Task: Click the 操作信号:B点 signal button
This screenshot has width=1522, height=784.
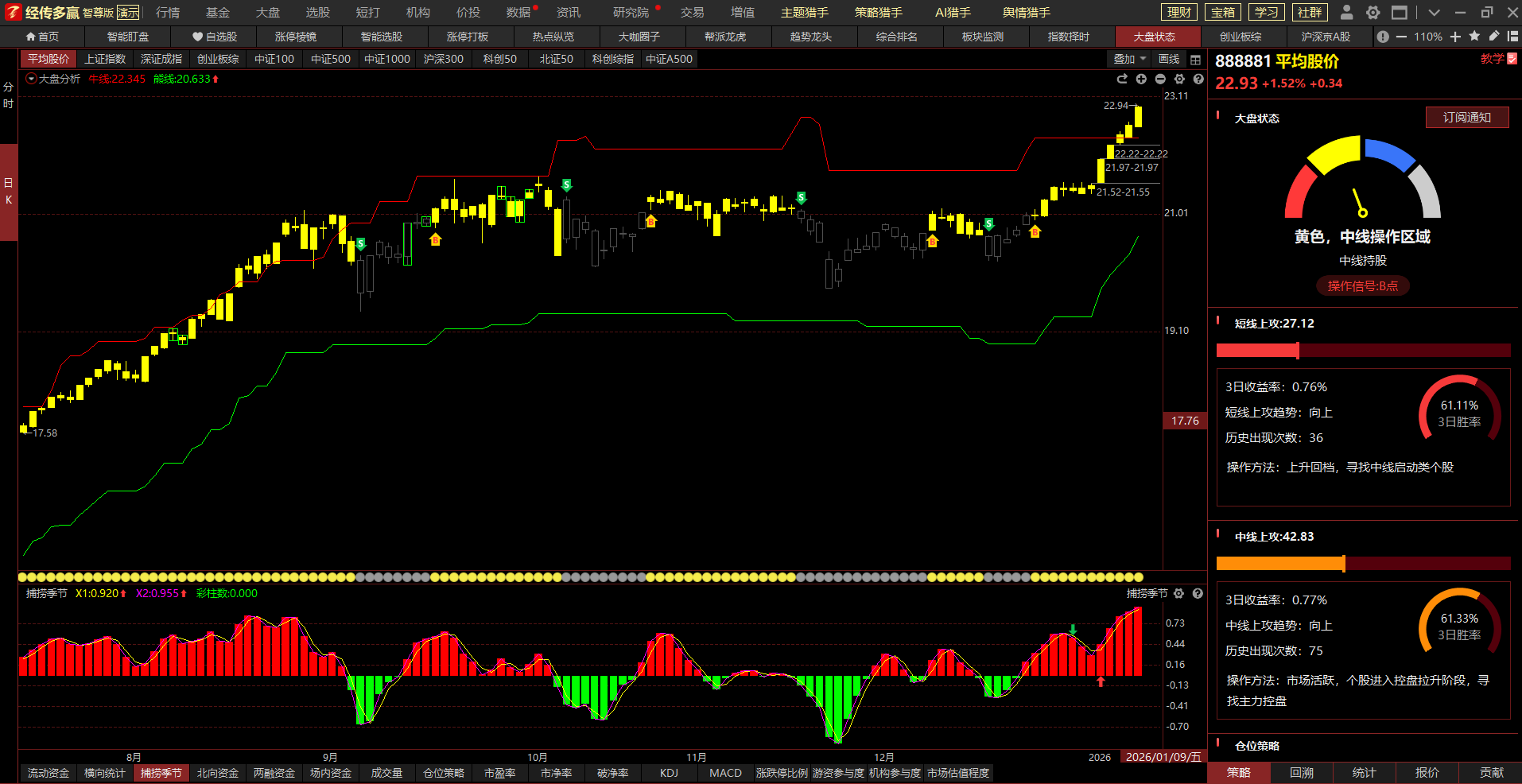Action: coord(1362,286)
